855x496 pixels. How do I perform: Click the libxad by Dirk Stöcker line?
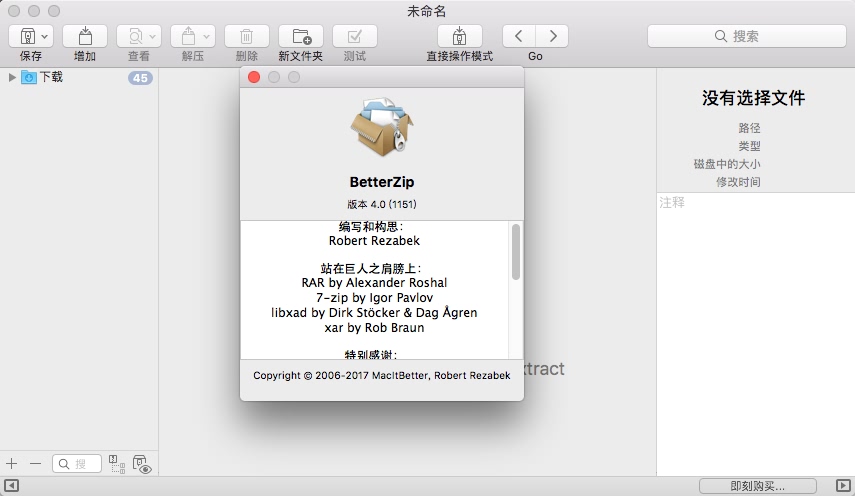374,313
